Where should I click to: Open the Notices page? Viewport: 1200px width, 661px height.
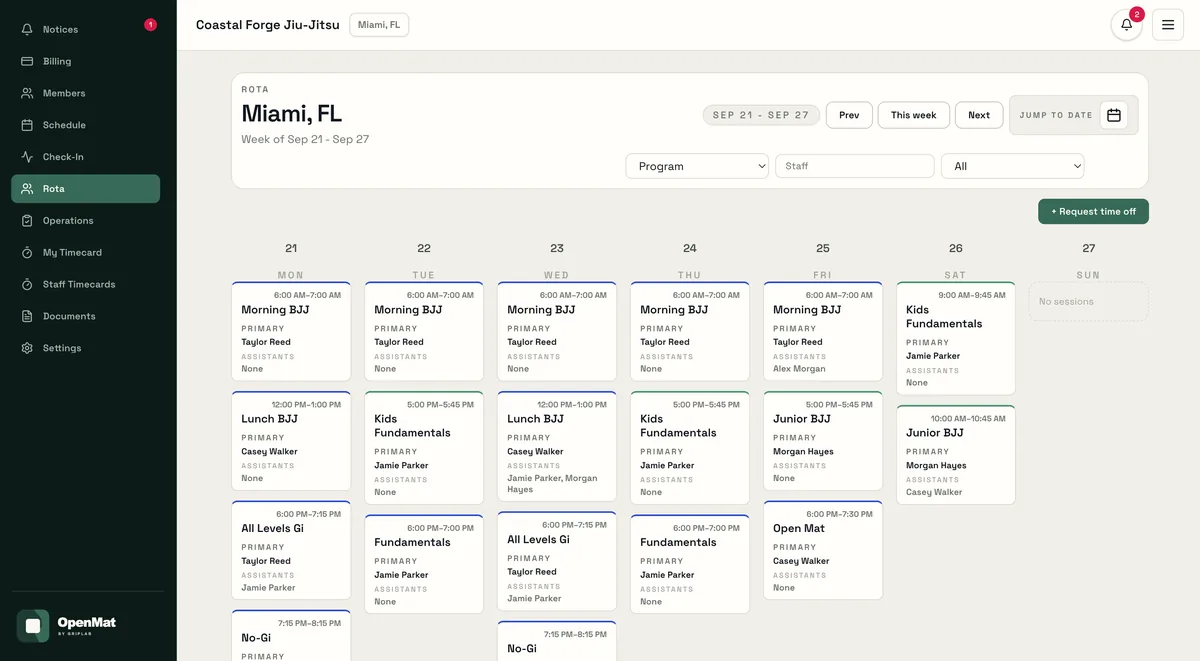tap(86, 29)
